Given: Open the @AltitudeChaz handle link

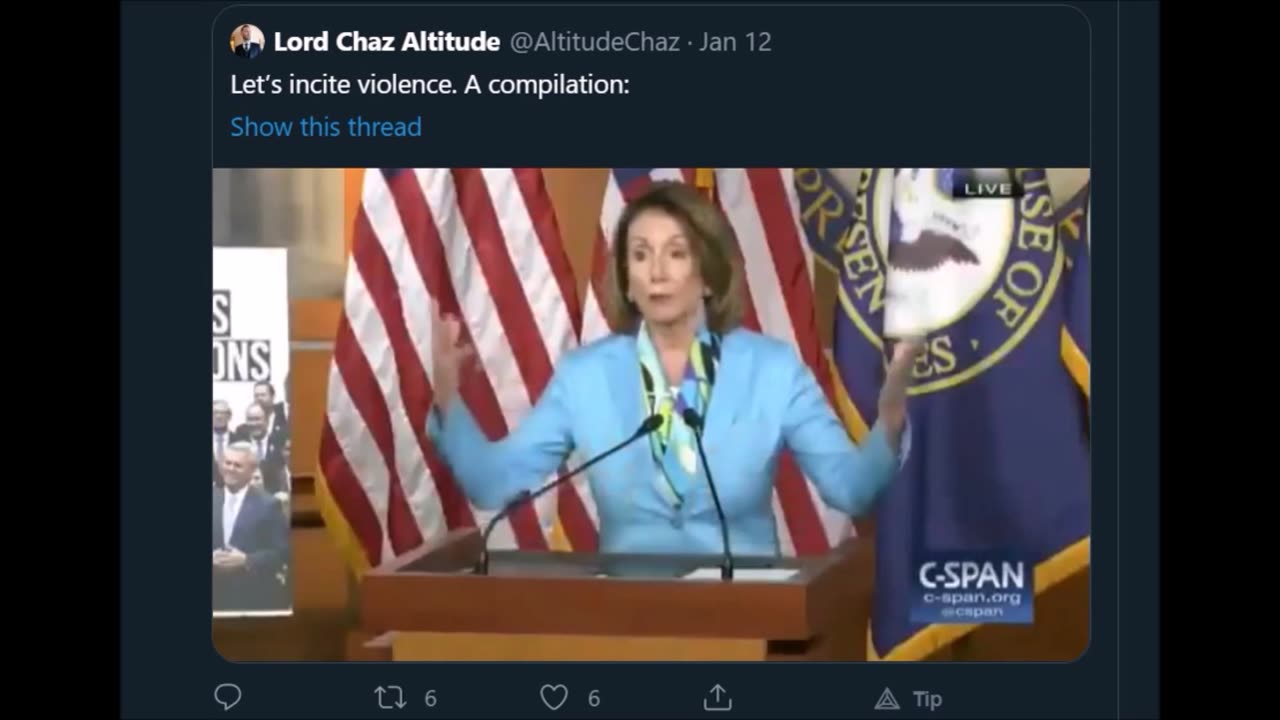Looking at the screenshot, I should click(595, 42).
